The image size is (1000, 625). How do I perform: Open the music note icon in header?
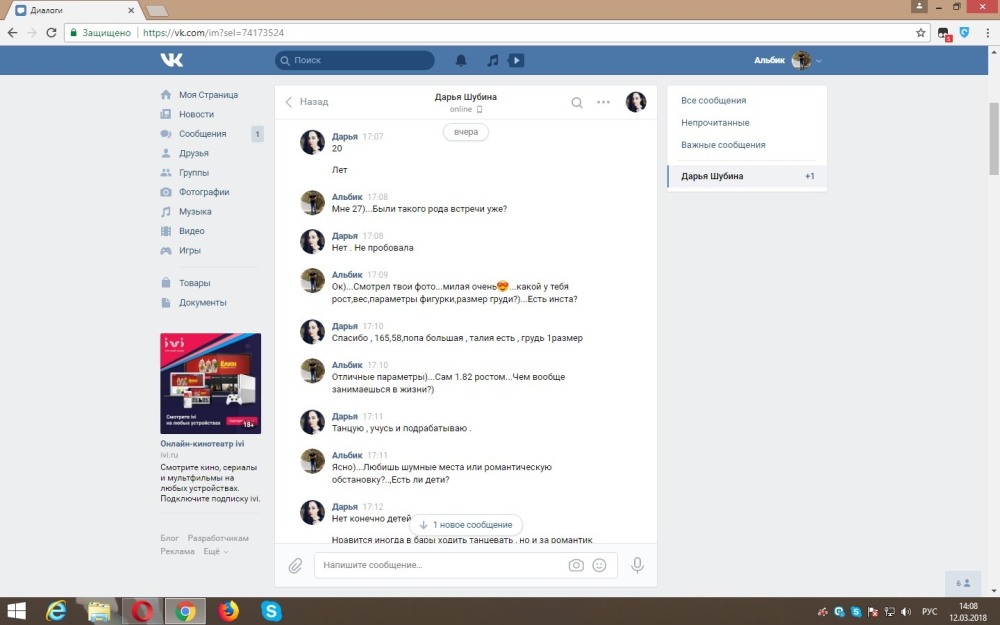tap(492, 60)
